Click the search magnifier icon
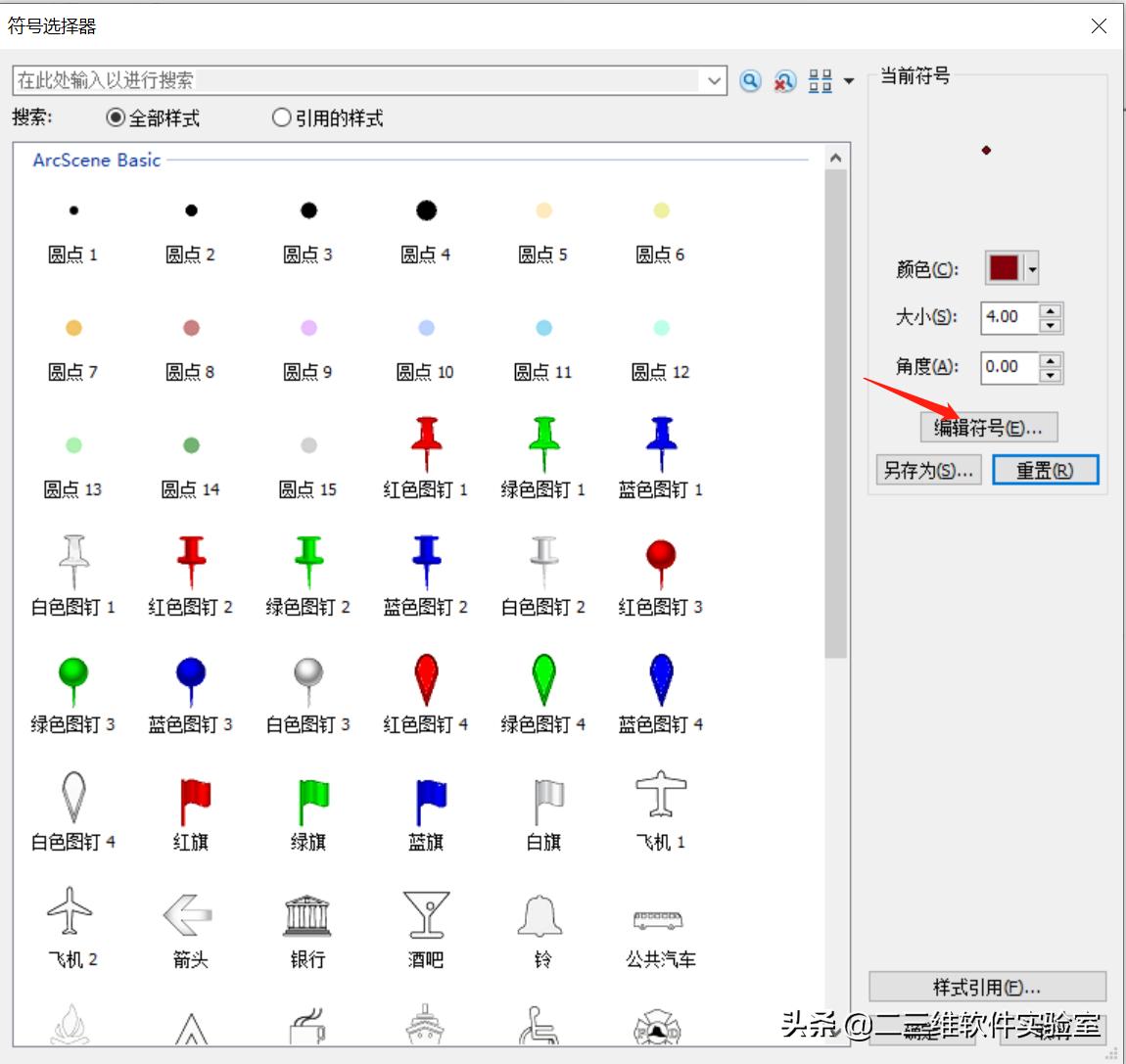The width and height of the screenshot is (1126, 1064). pos(750,81)
